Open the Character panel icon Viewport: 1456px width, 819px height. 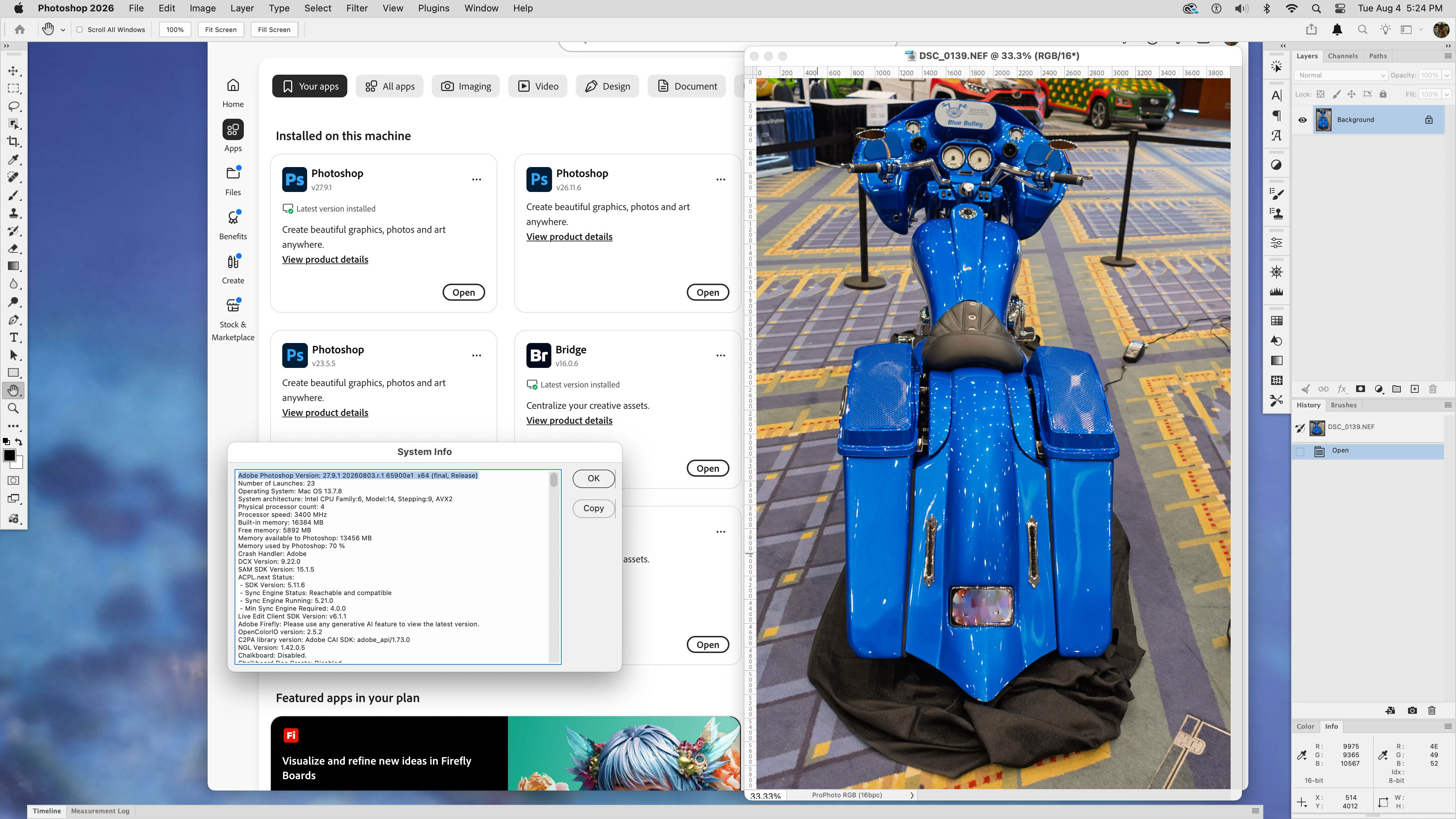coord(1276,96)
